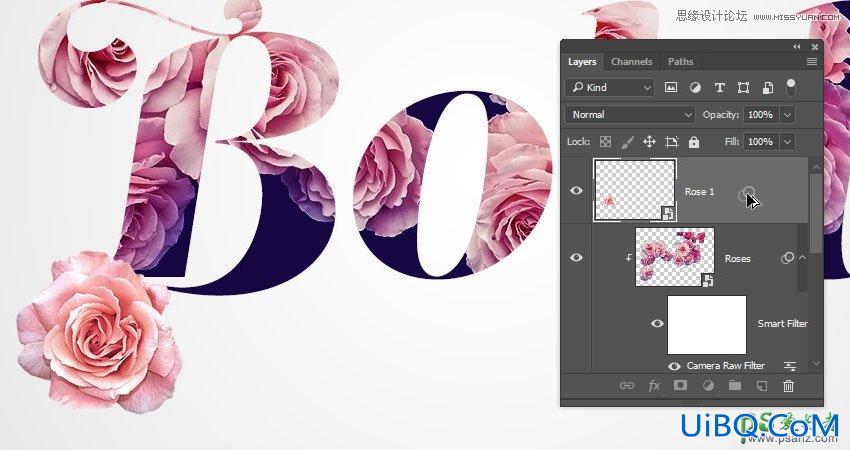Lock all padlock icon
Viewport: 850px width, 450px height.
[x=693, y=142]
